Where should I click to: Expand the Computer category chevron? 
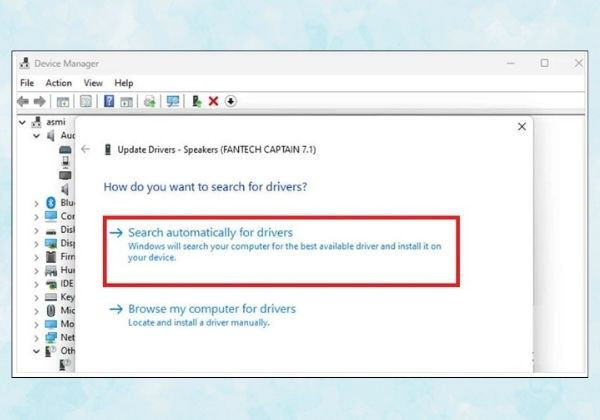(36, 217)
